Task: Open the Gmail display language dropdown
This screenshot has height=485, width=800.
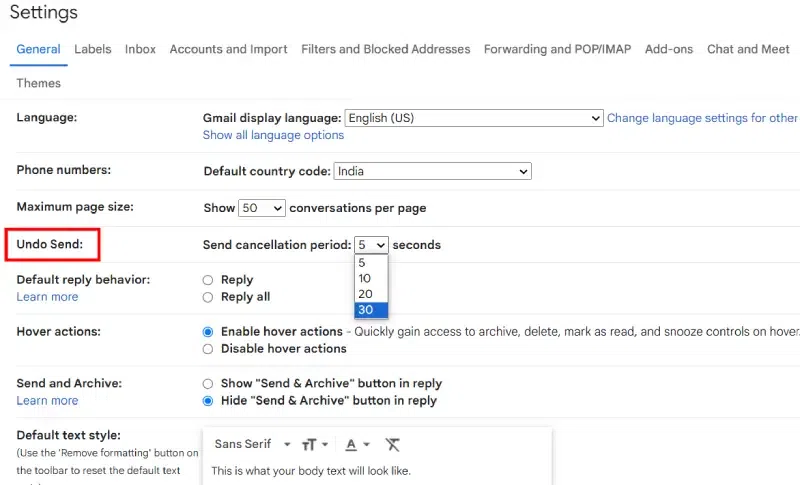Action: click(473, 118)
